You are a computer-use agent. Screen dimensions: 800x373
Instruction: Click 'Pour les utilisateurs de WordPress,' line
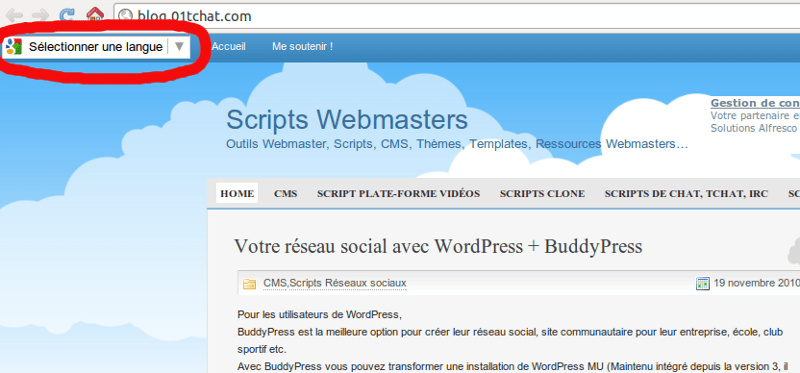(x=319, y=314)
